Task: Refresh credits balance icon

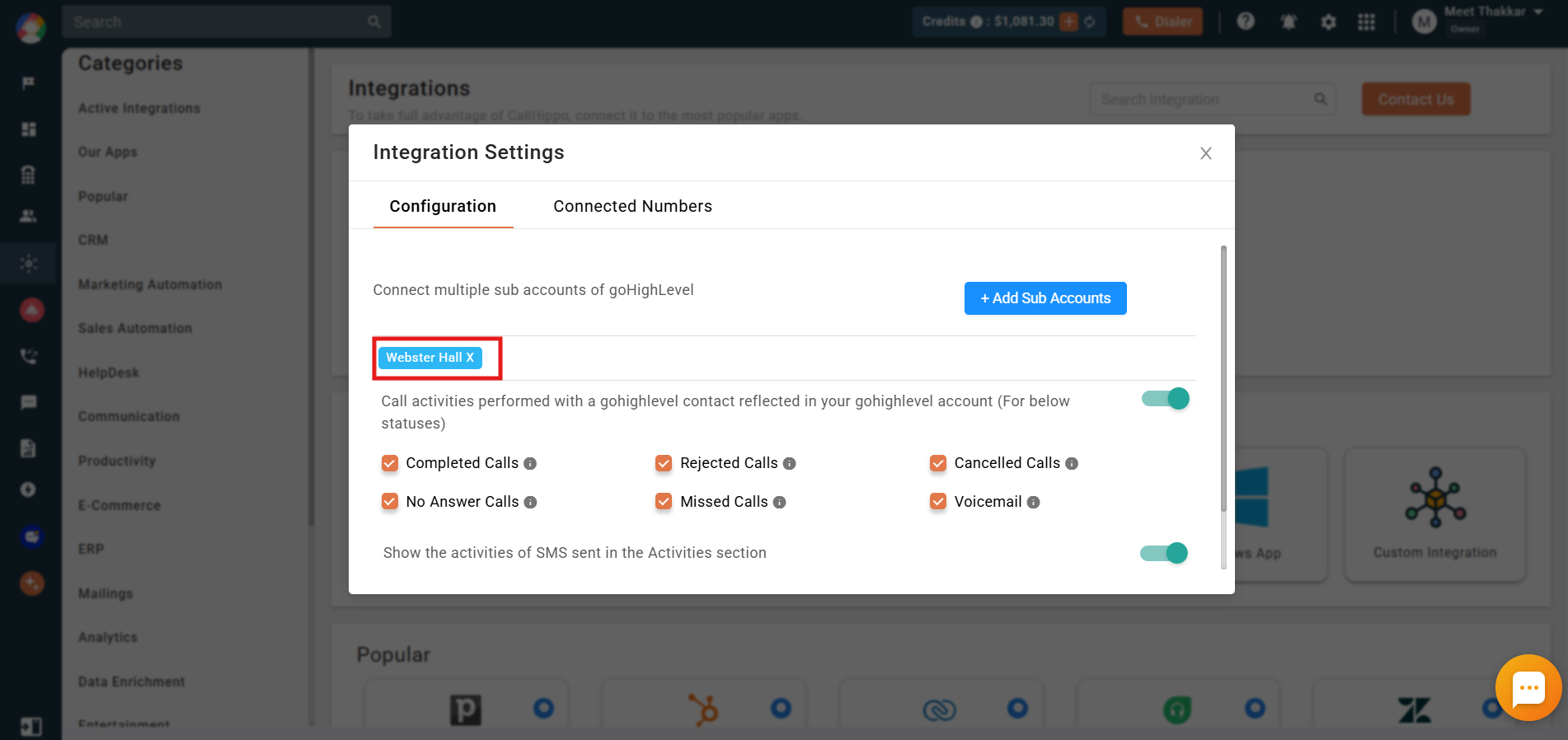Action: tap(1089, 21)
